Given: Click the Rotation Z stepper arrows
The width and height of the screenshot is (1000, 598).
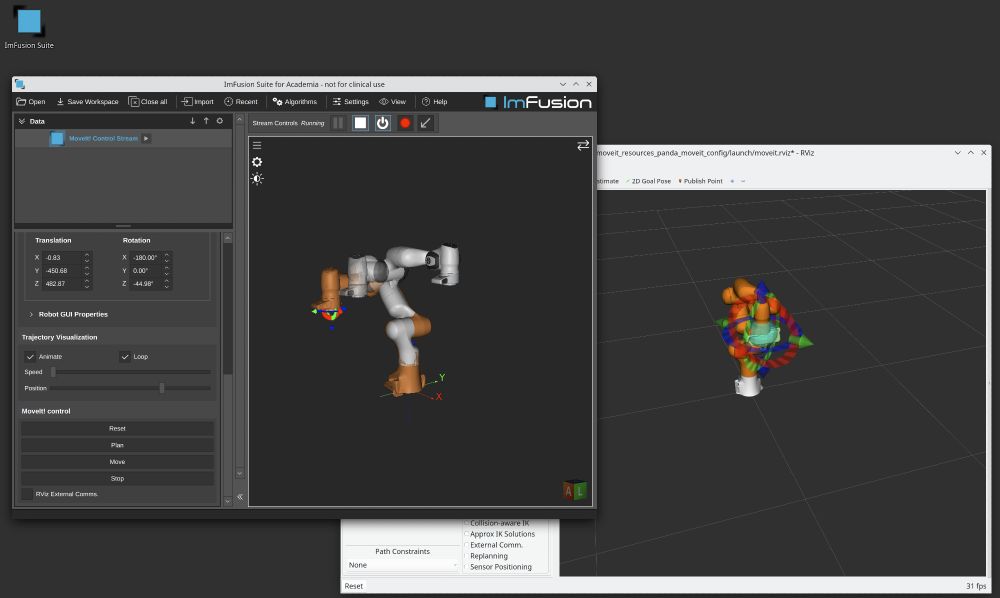Looking at the screenshot, I should (x=166, y=284).
